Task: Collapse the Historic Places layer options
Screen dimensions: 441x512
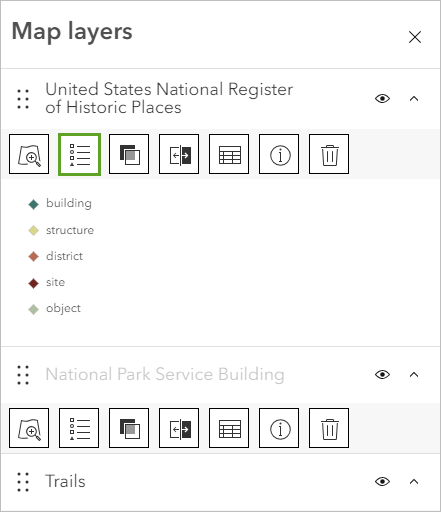Action: (x=414, y=99)
